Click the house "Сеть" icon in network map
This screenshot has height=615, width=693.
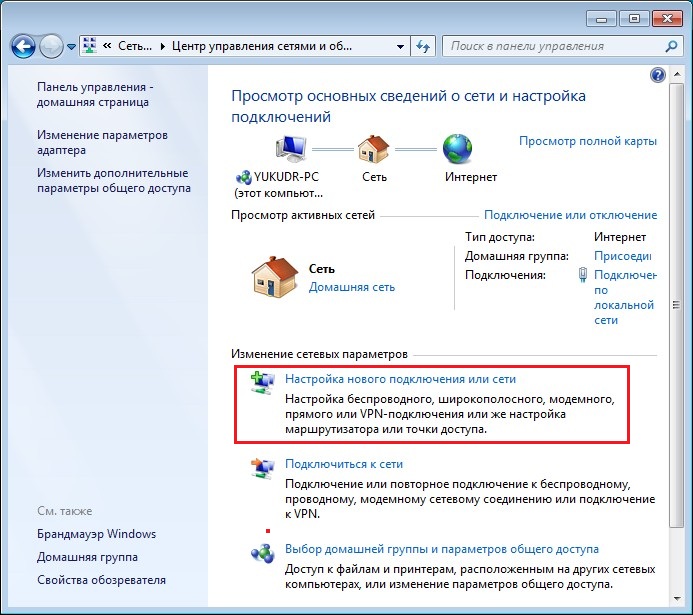coord(373,149)
